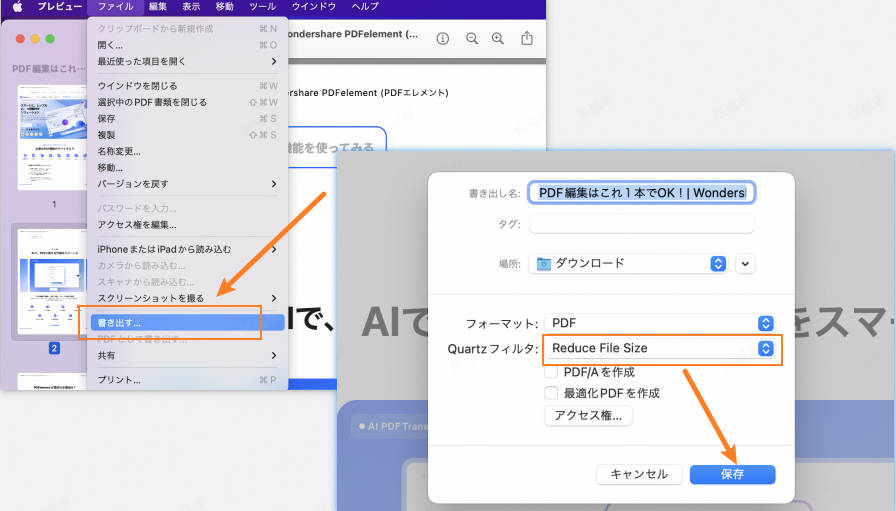Screen dimensions: 896x511
Task: Click the Downloads folder icon in the location field
Action: point(543,264)
